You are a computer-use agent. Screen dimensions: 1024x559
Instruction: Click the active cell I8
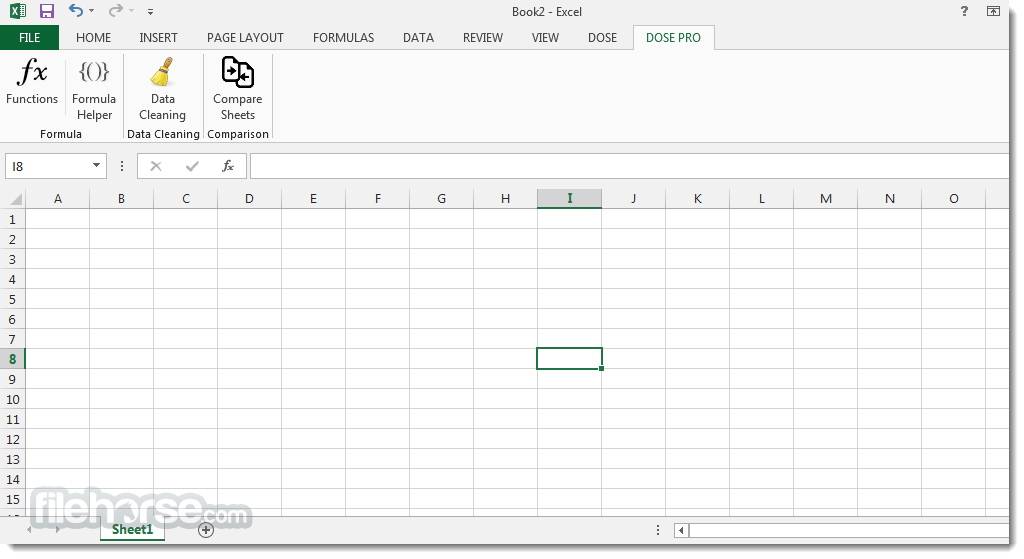[569, 359]
